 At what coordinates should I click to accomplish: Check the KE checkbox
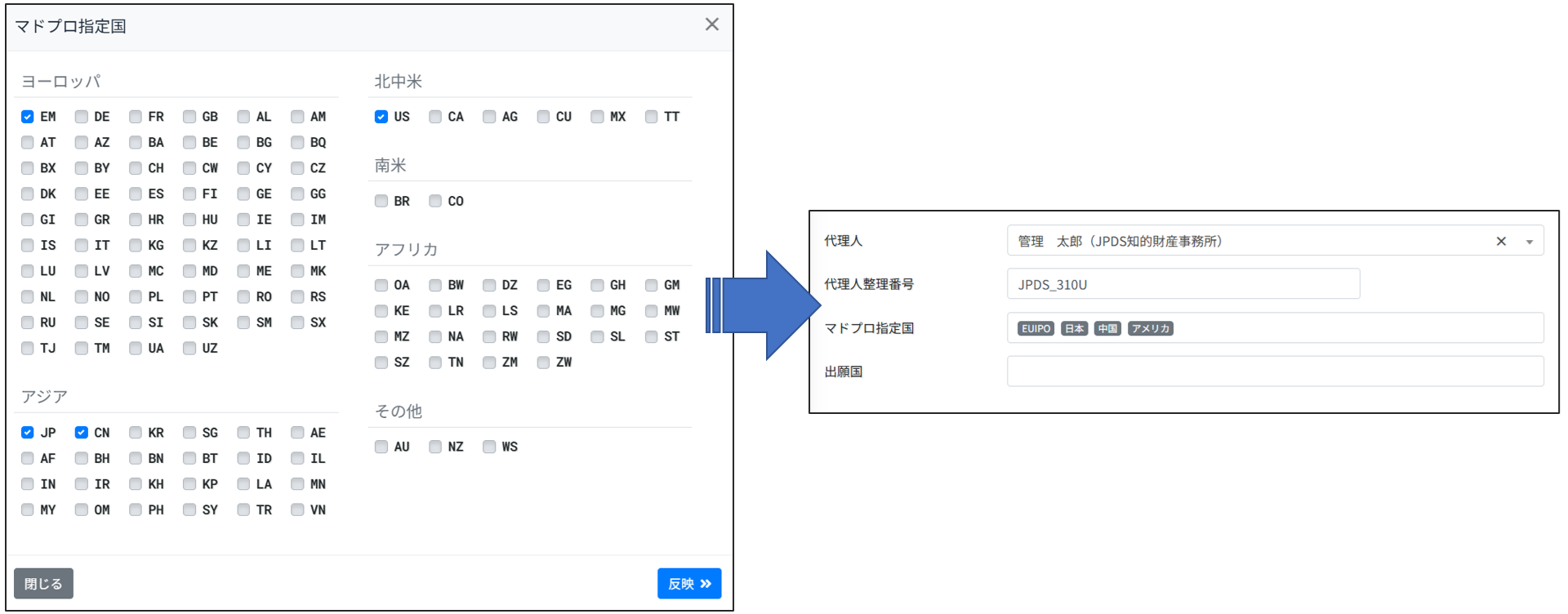(381, 311)
